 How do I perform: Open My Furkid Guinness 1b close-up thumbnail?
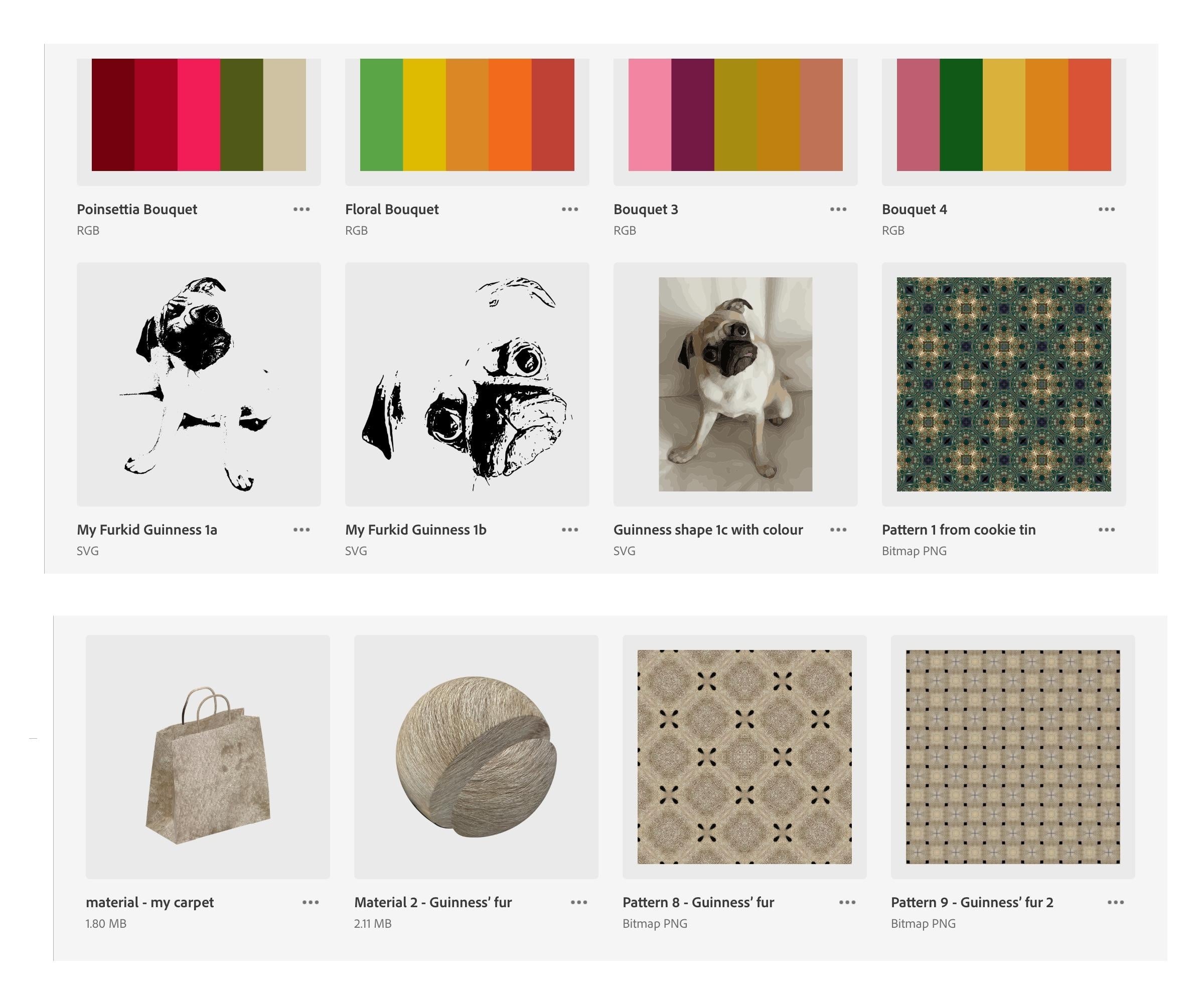tap(467, 385)
